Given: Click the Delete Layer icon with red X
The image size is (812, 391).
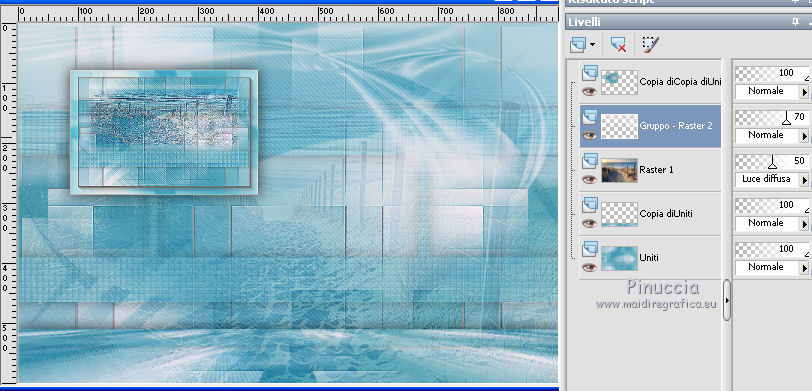Looking at the screenshot, I should coord(618,45).
